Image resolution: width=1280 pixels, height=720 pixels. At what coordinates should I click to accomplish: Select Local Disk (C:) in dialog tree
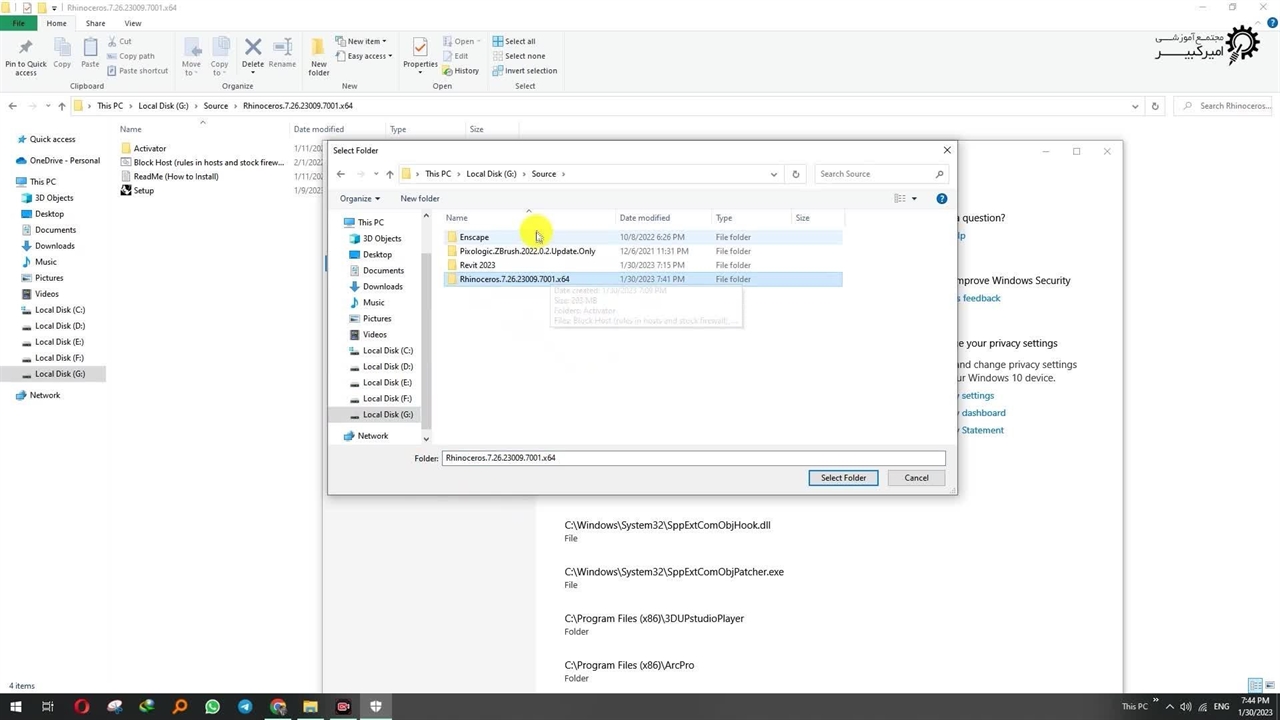387,351
